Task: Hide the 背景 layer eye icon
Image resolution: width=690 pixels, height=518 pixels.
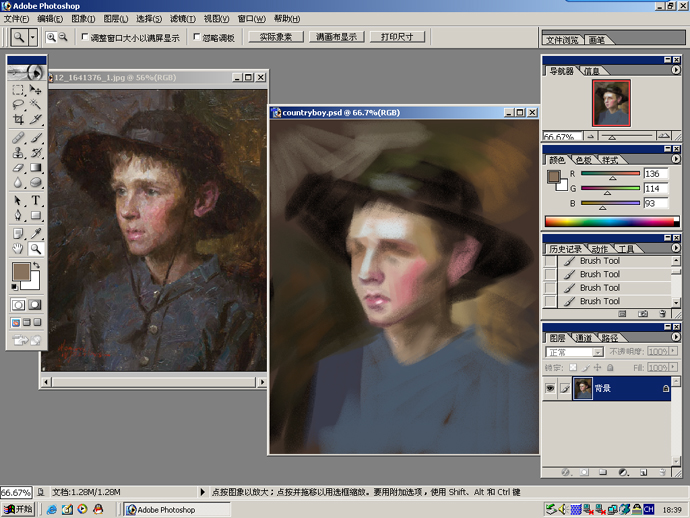Action: [550, 388]
